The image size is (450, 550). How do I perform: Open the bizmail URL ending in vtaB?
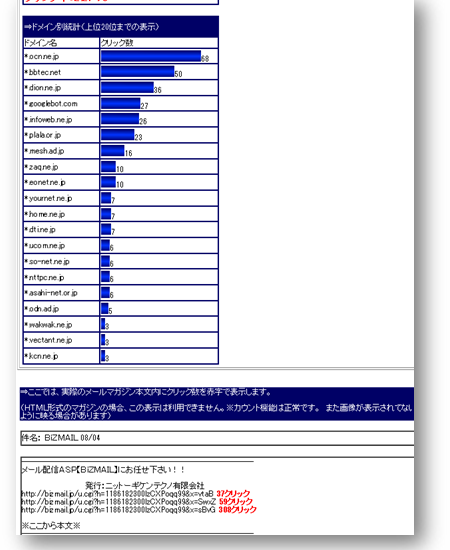pos(117,494)
